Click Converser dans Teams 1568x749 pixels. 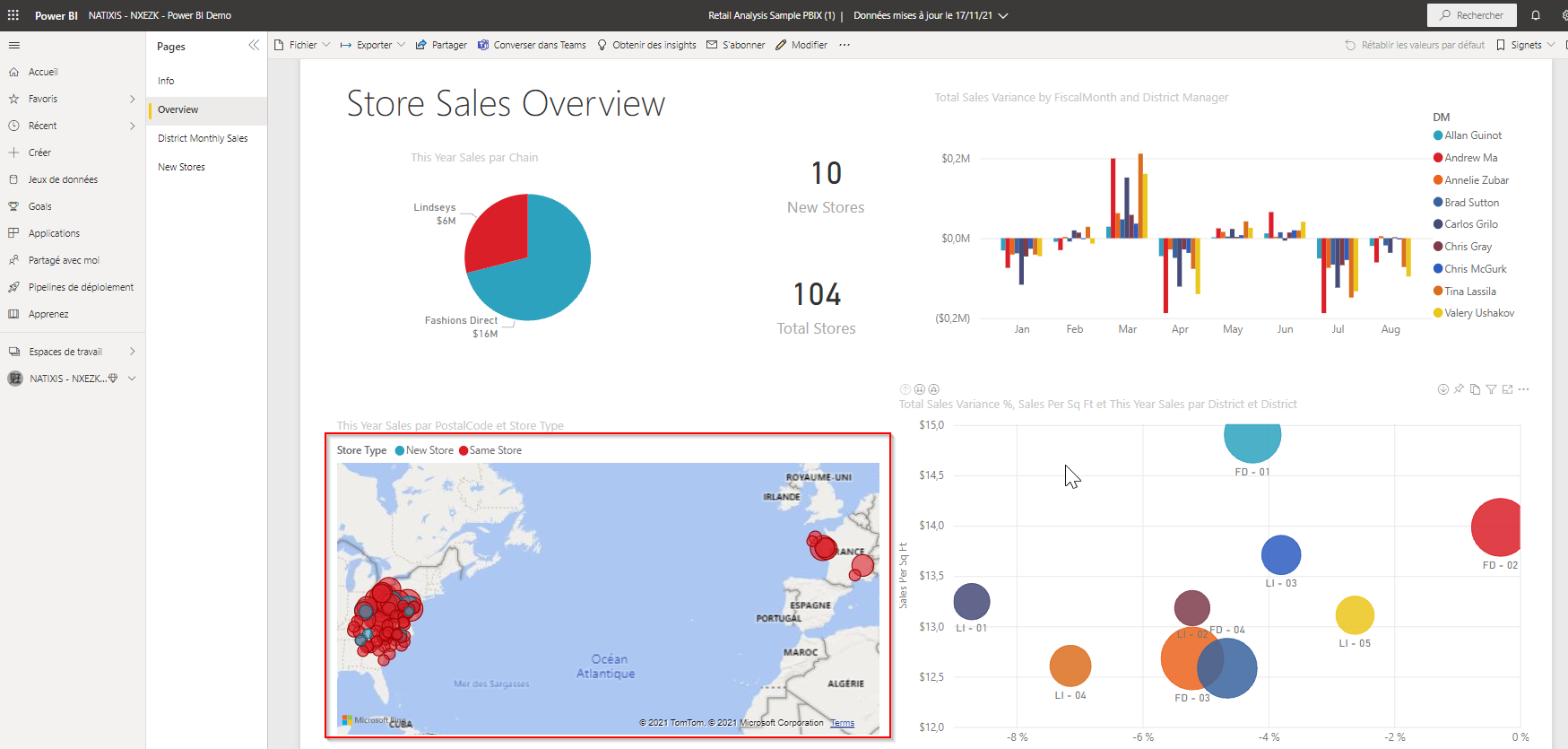532,45
